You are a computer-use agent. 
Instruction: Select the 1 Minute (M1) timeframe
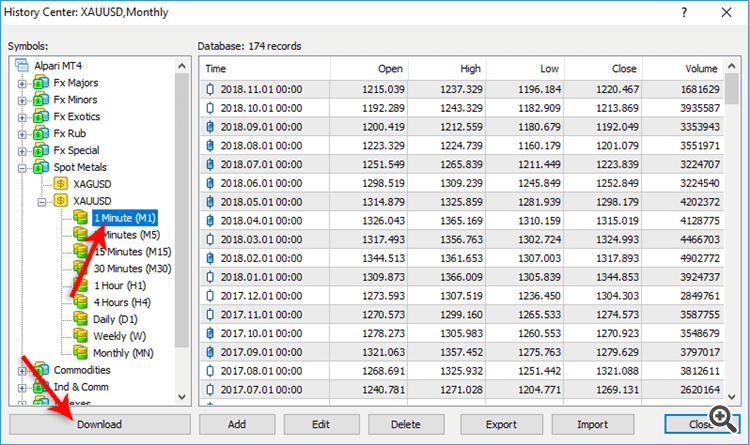click(x=125, y=217)
